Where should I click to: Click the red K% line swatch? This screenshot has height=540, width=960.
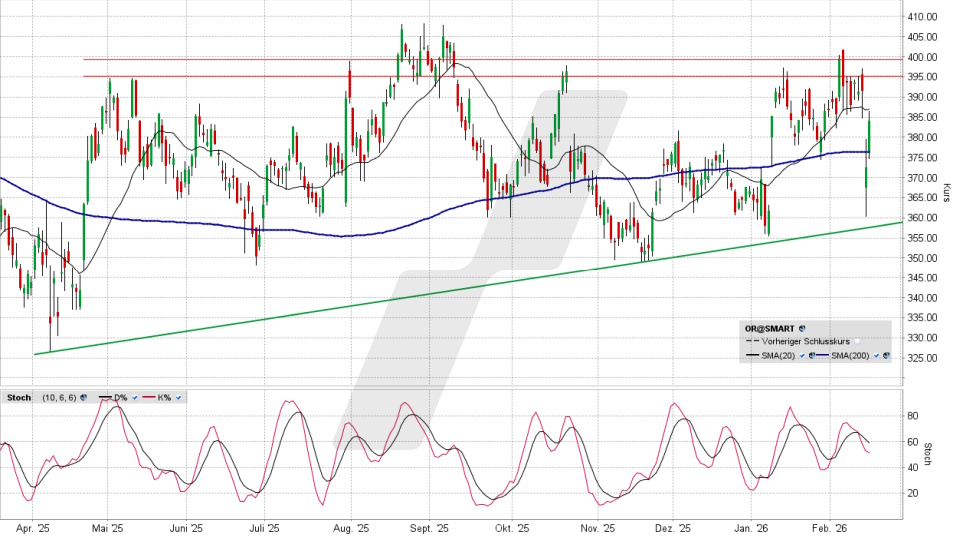[x=150, y=398]
